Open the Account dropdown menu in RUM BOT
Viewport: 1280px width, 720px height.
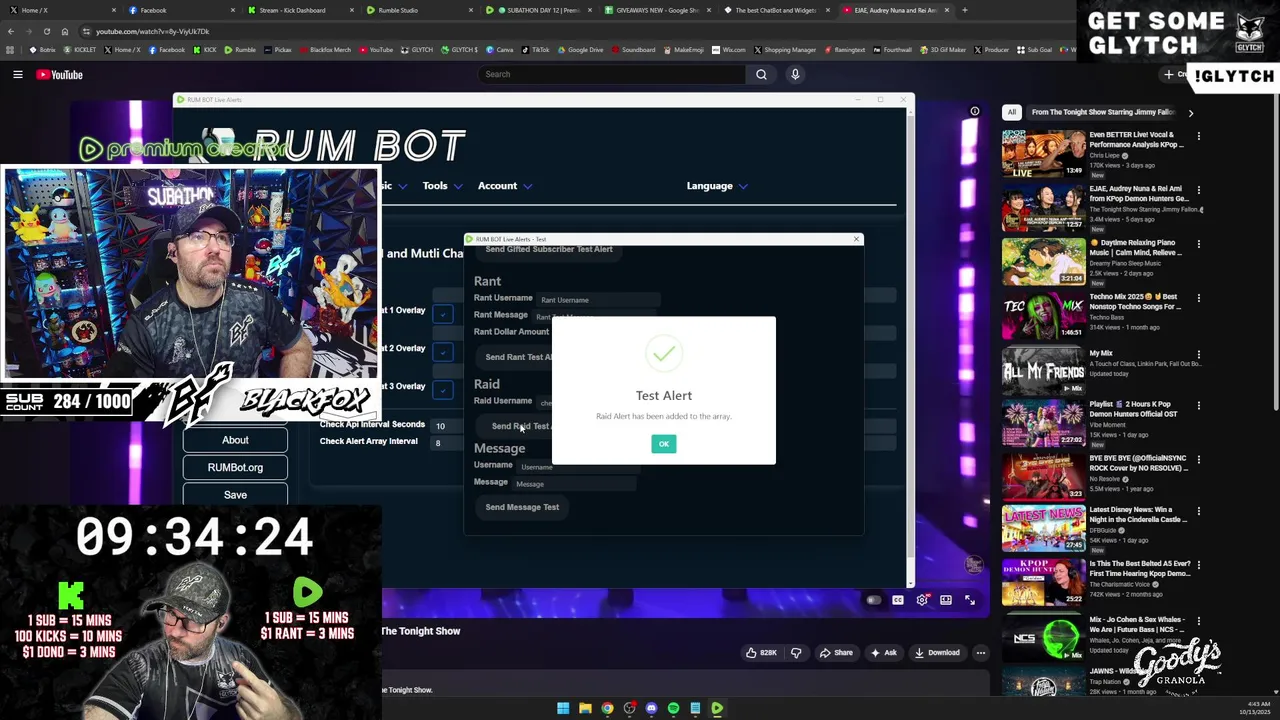point(504,186)
